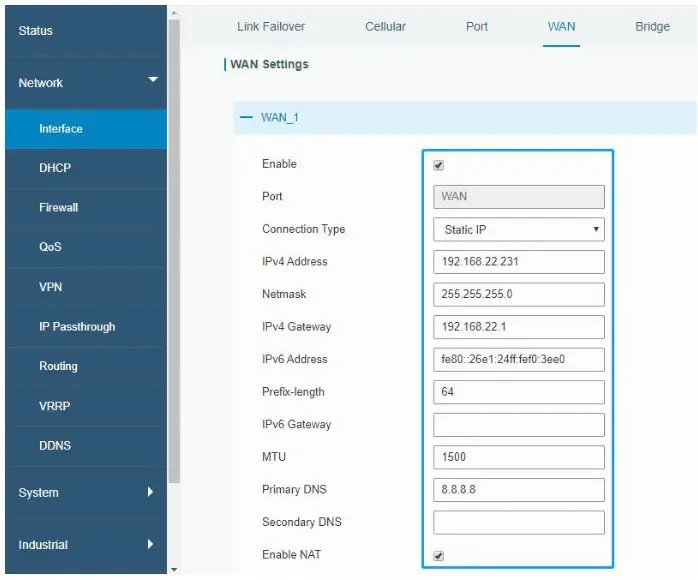Click the Primary DNS label
This screenshot has width=698, height=580.
[x=294, y=490]
